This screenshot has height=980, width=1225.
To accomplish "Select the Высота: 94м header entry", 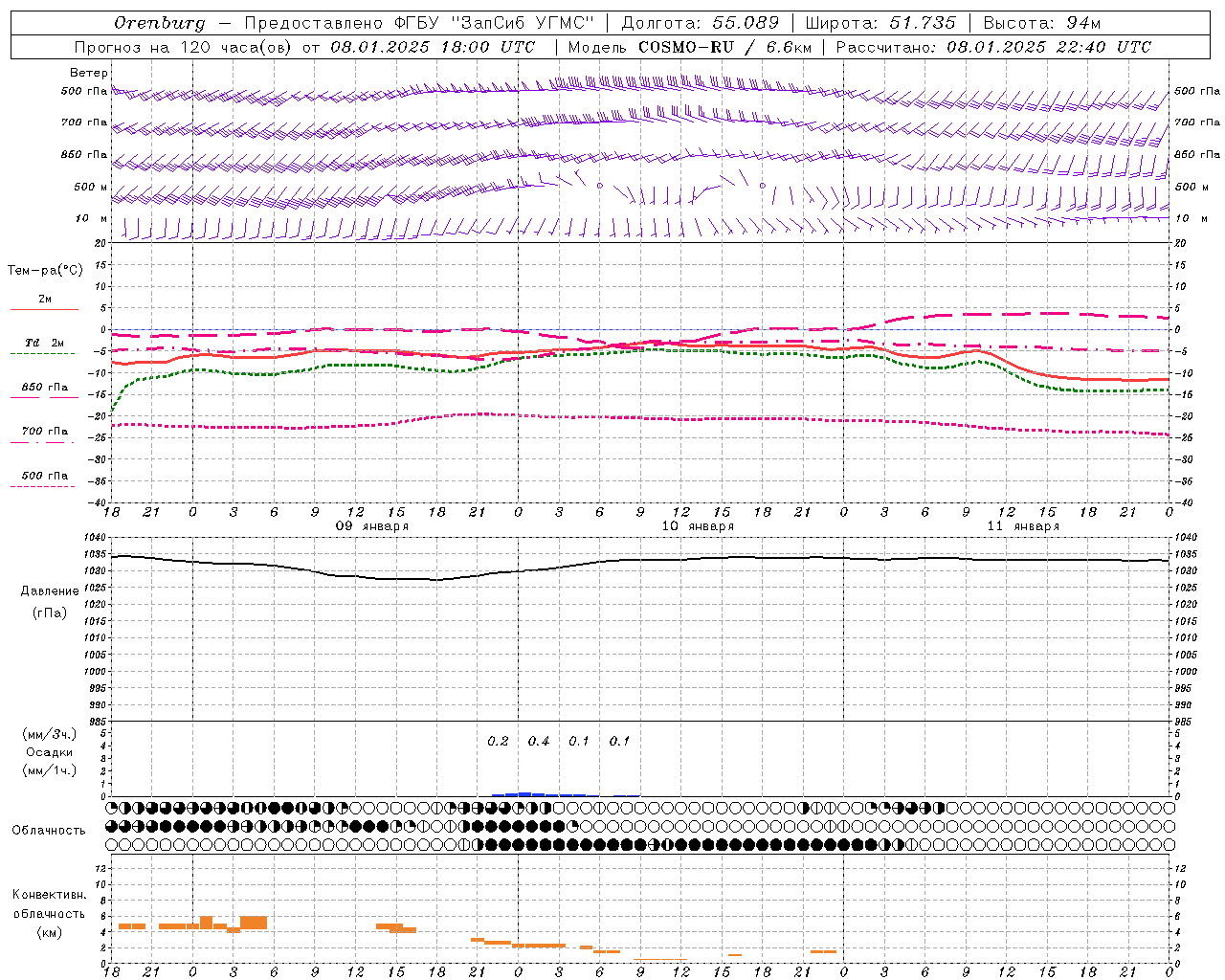I will [1043, 22].
